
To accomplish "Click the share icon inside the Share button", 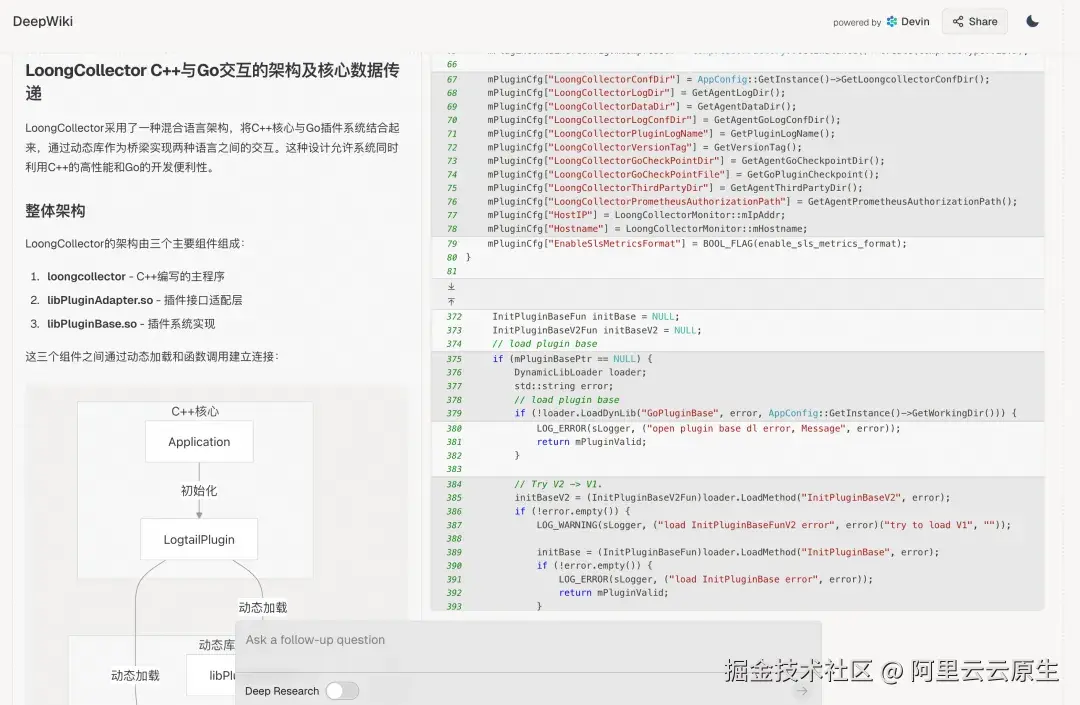I will (959, 20).
